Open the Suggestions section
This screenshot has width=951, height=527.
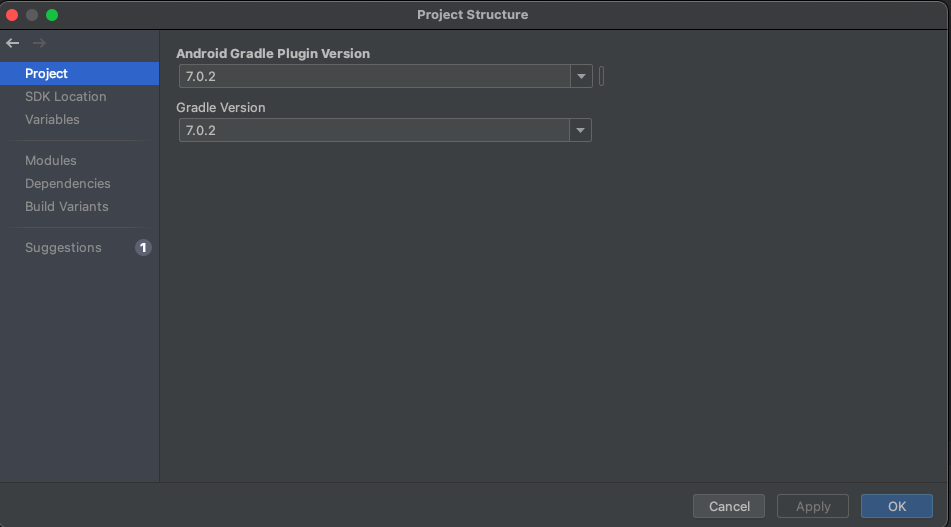(x=63, y=247)
